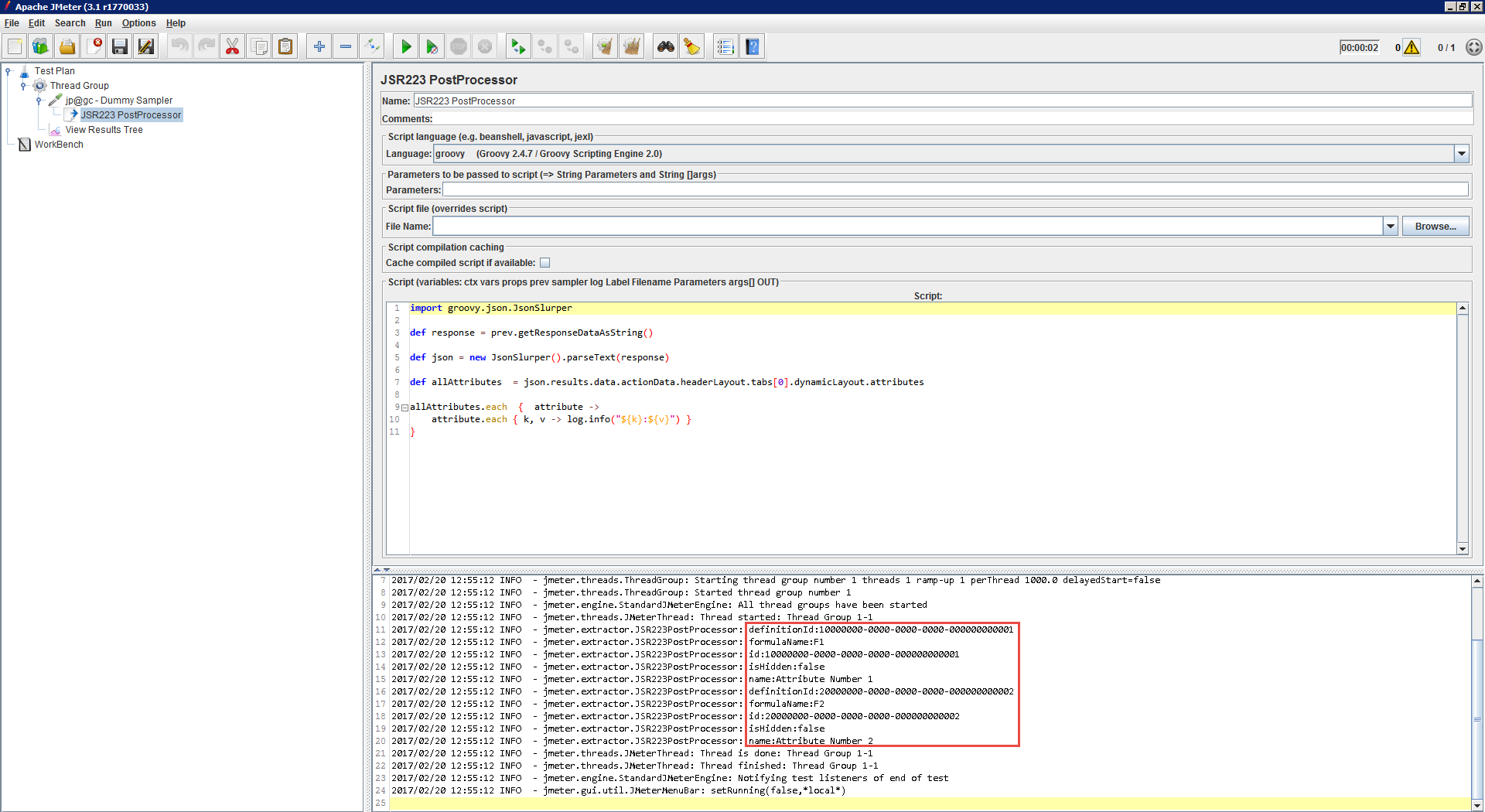Start the test with no pauses
1485x812 pixels.
coord(432,46)
